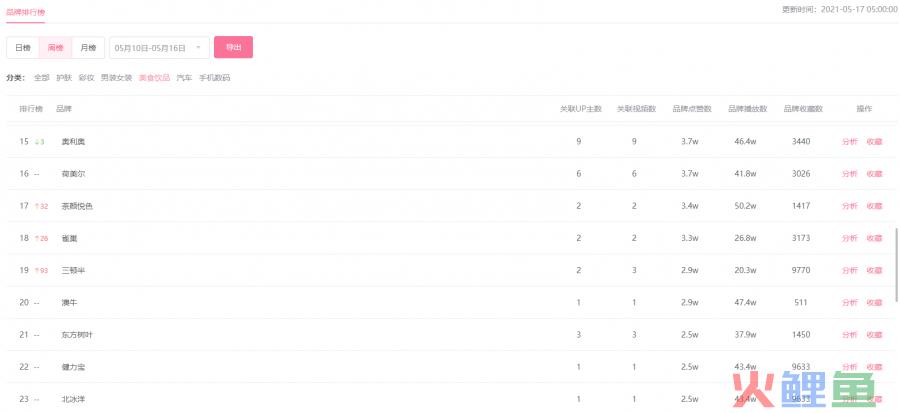Click 收藏 for the 荷美尔 row

pos(874,174)
